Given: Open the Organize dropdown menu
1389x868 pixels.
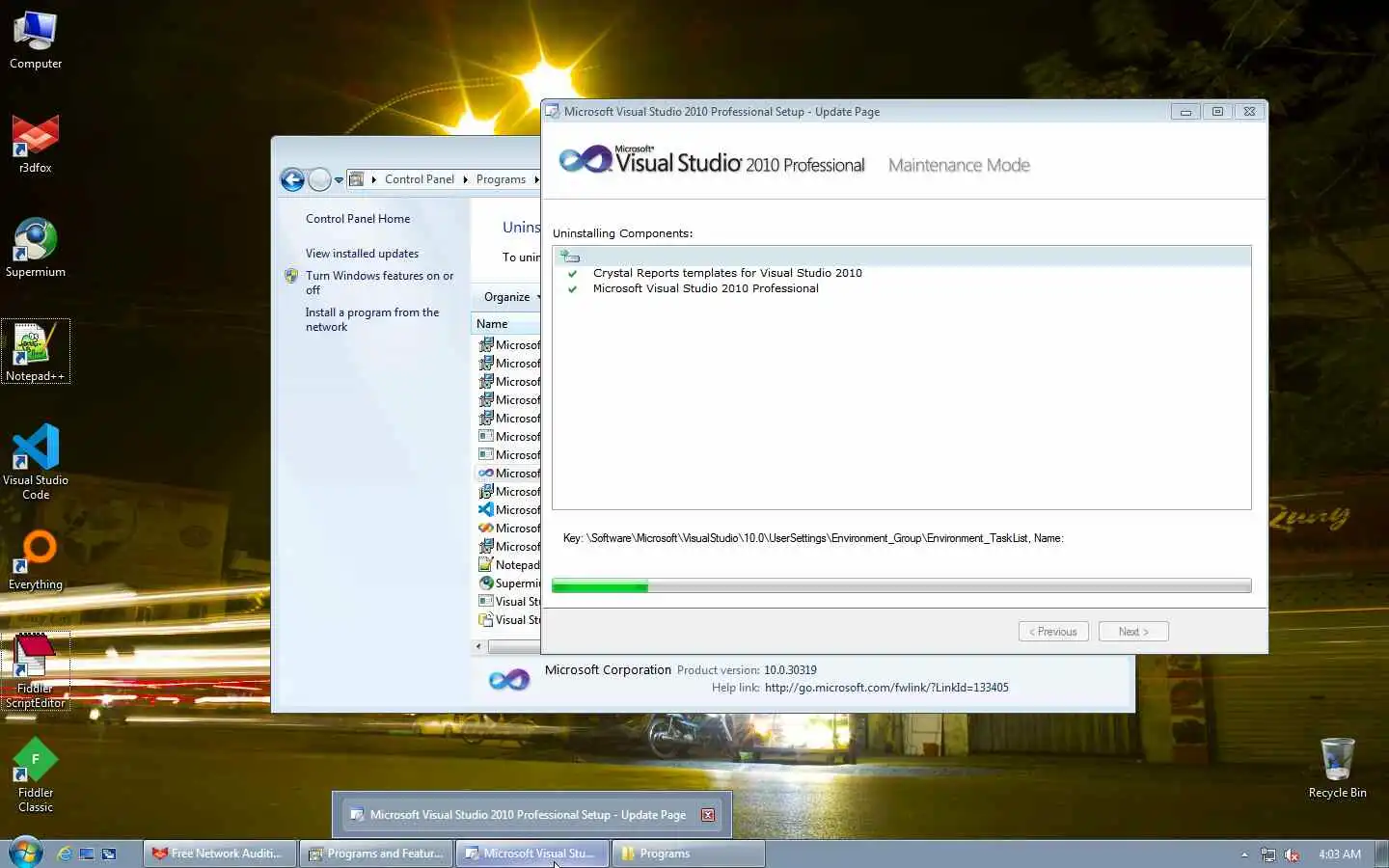Looking at the screenshot, I should [511, 297].
